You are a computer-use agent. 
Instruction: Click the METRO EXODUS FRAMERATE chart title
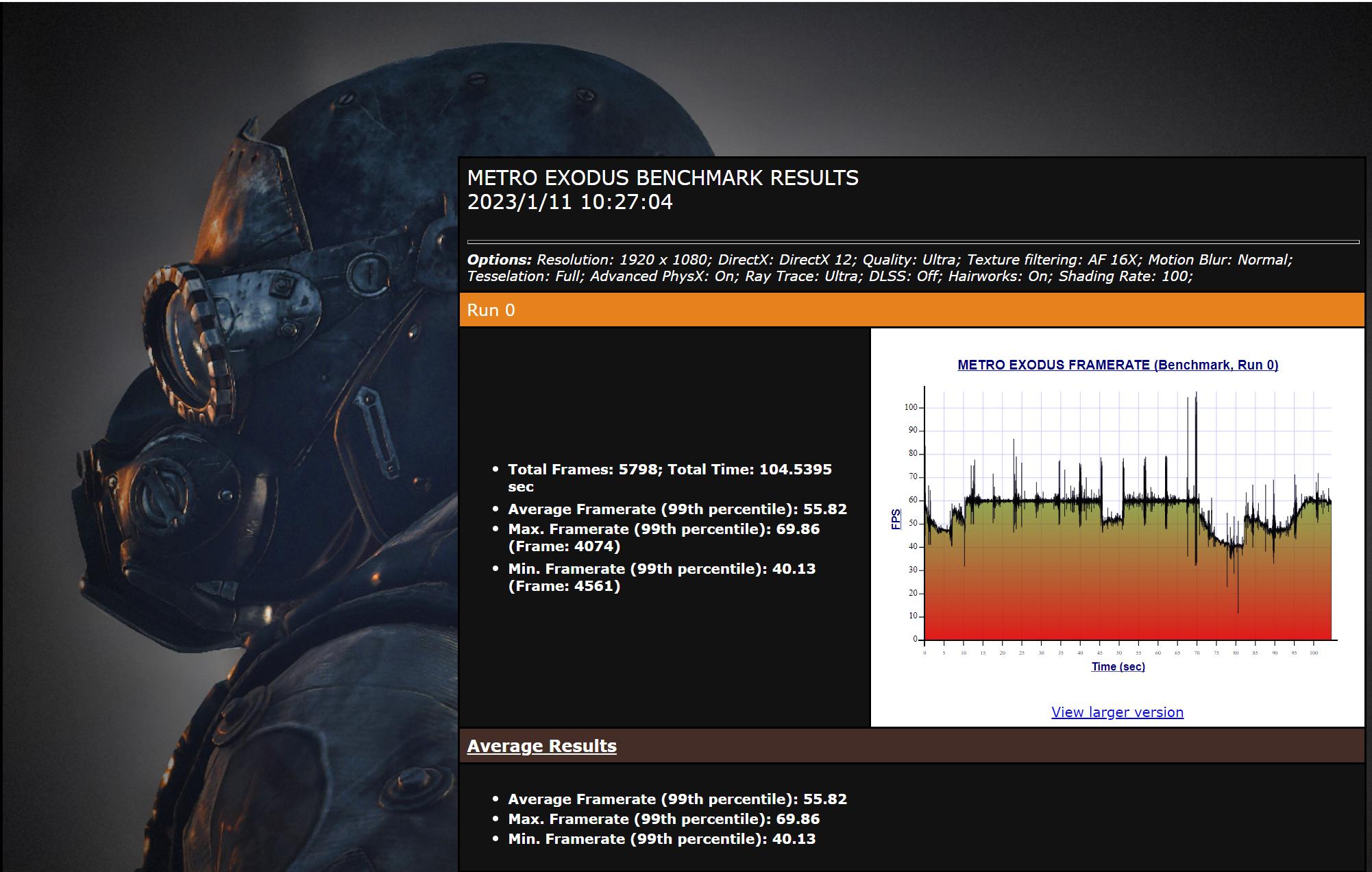tap(1117, 365)
